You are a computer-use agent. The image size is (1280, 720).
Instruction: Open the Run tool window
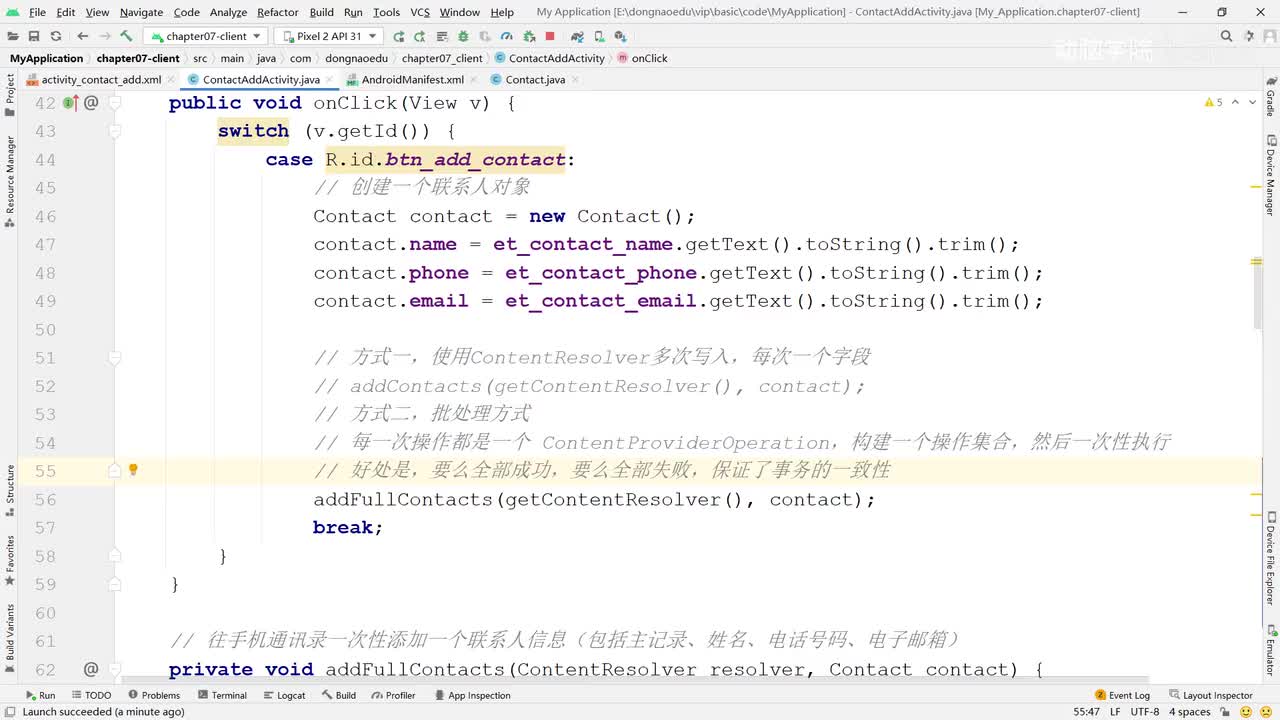(x=39, y=695)
